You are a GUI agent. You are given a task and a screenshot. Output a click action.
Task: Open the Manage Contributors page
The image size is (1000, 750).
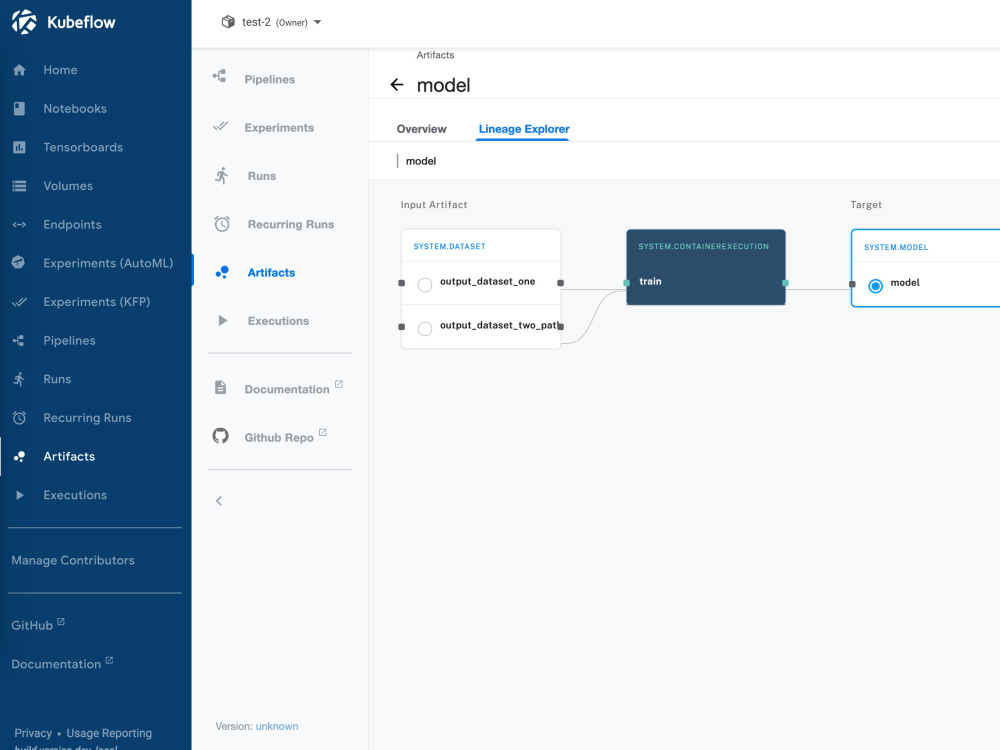click(72, 560)
